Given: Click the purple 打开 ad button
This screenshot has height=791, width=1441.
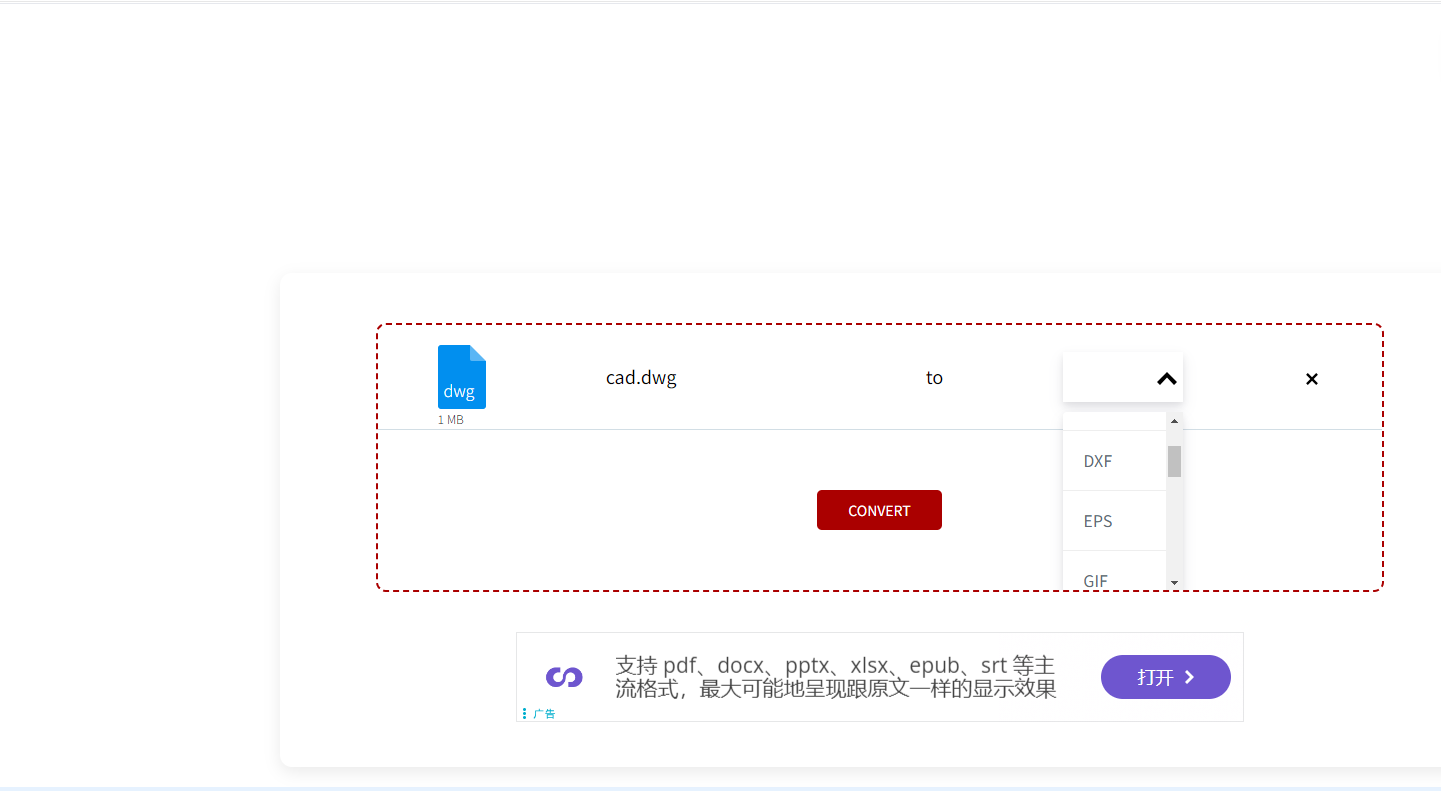Looking at the screenshot, I should click(x=1165, y=677).
